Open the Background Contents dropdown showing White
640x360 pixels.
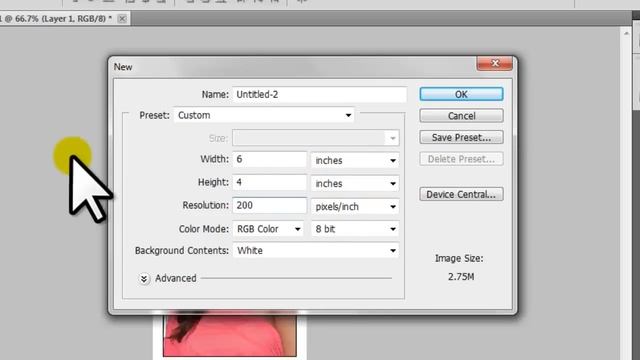click(x=316, y=251)
